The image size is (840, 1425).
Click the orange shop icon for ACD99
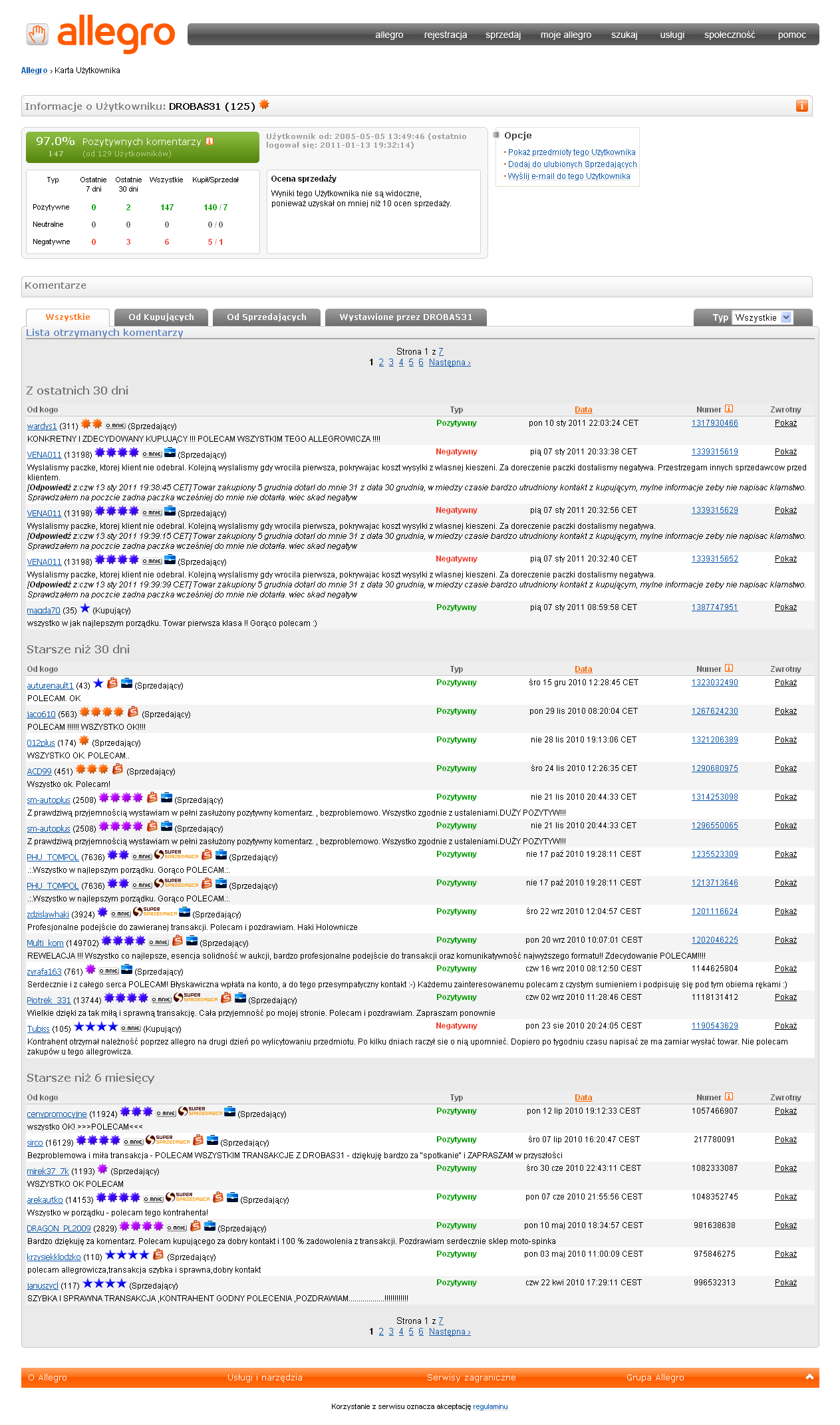[x=118, y=769]
